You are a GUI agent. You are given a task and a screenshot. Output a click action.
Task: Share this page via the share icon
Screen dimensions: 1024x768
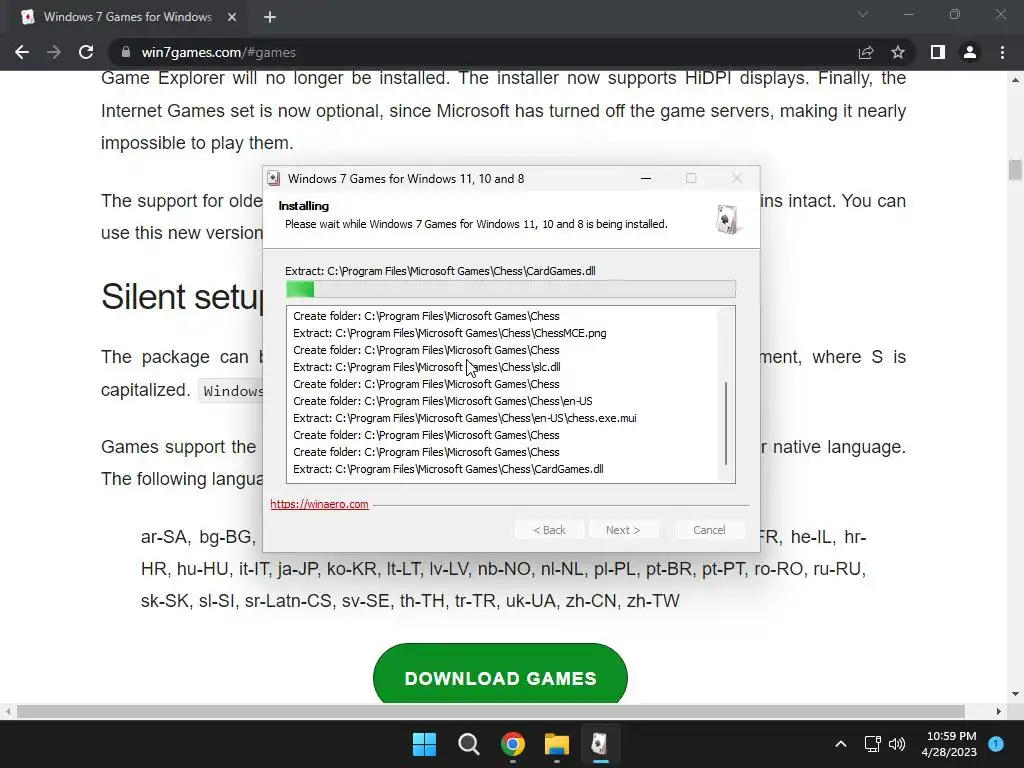pos(866,52)
